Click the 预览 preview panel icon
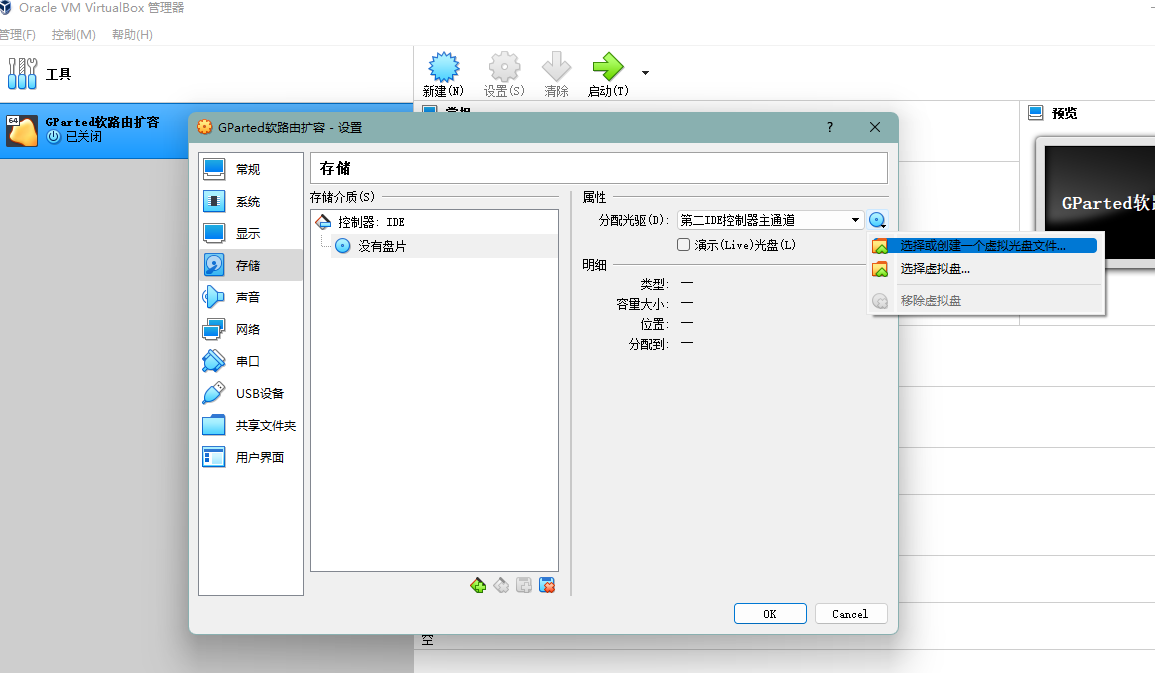Image resolution: width=1155 pixels, height=673 pixels. (1036, 113)
